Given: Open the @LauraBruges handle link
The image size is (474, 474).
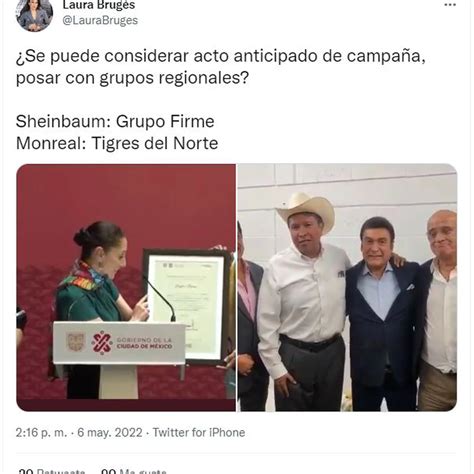Looking at the screenshot, I should [100, 20].
